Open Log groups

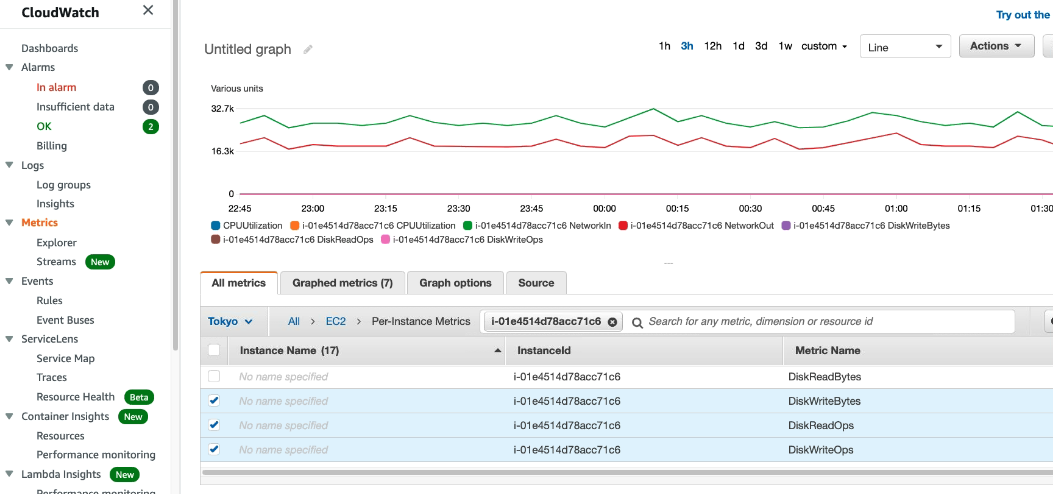pyautogui.click(x=63, y=185)
